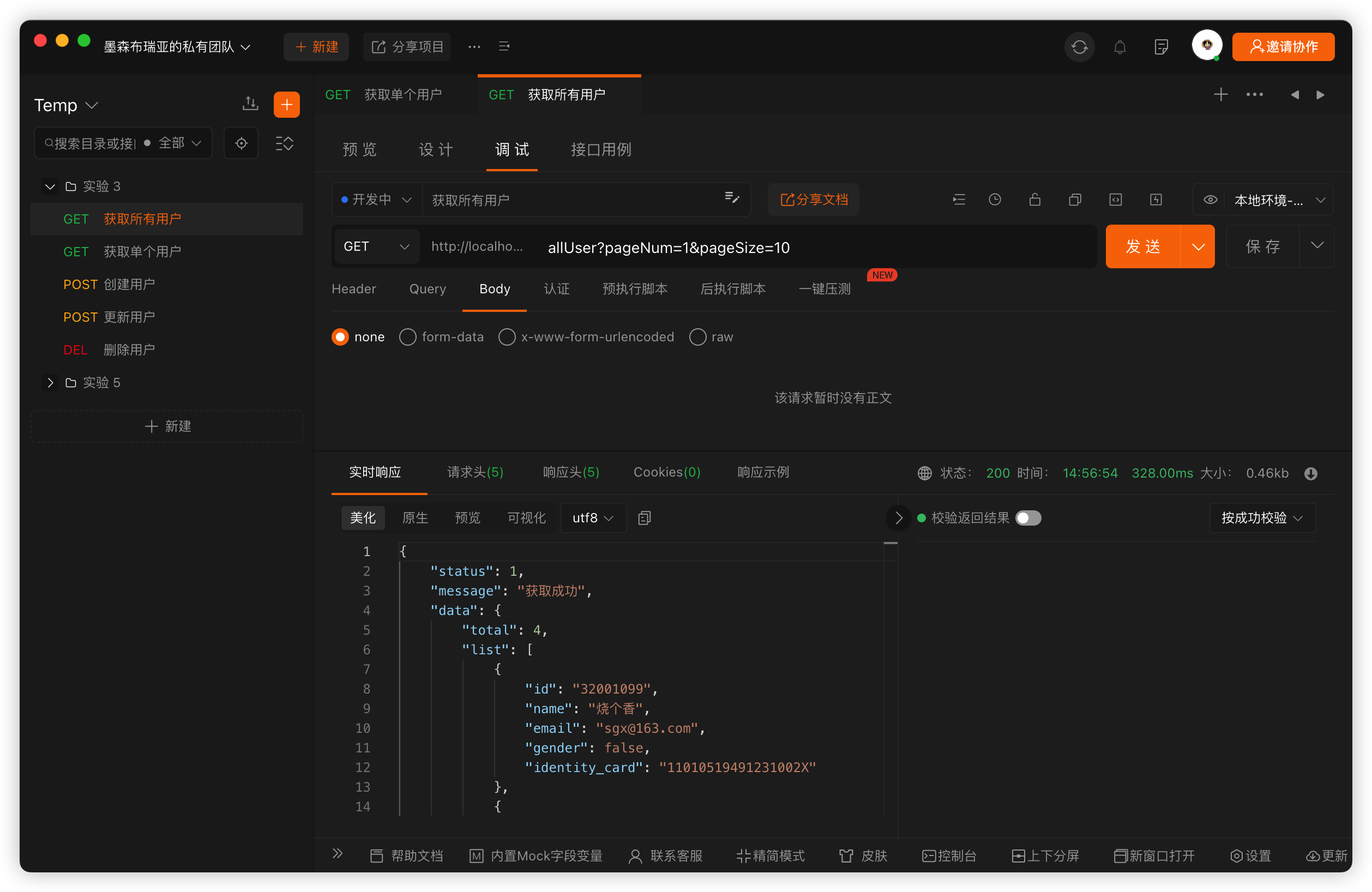The width and height of the screenshot is (1372, 892).
Task: Click the duplicate copy icon in toolbar
Action: click(1075, 200)
